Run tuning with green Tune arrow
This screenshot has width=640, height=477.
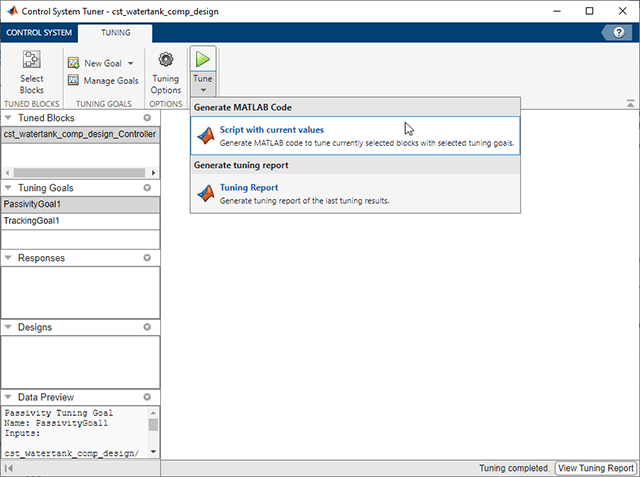click(x=202, y=59)
